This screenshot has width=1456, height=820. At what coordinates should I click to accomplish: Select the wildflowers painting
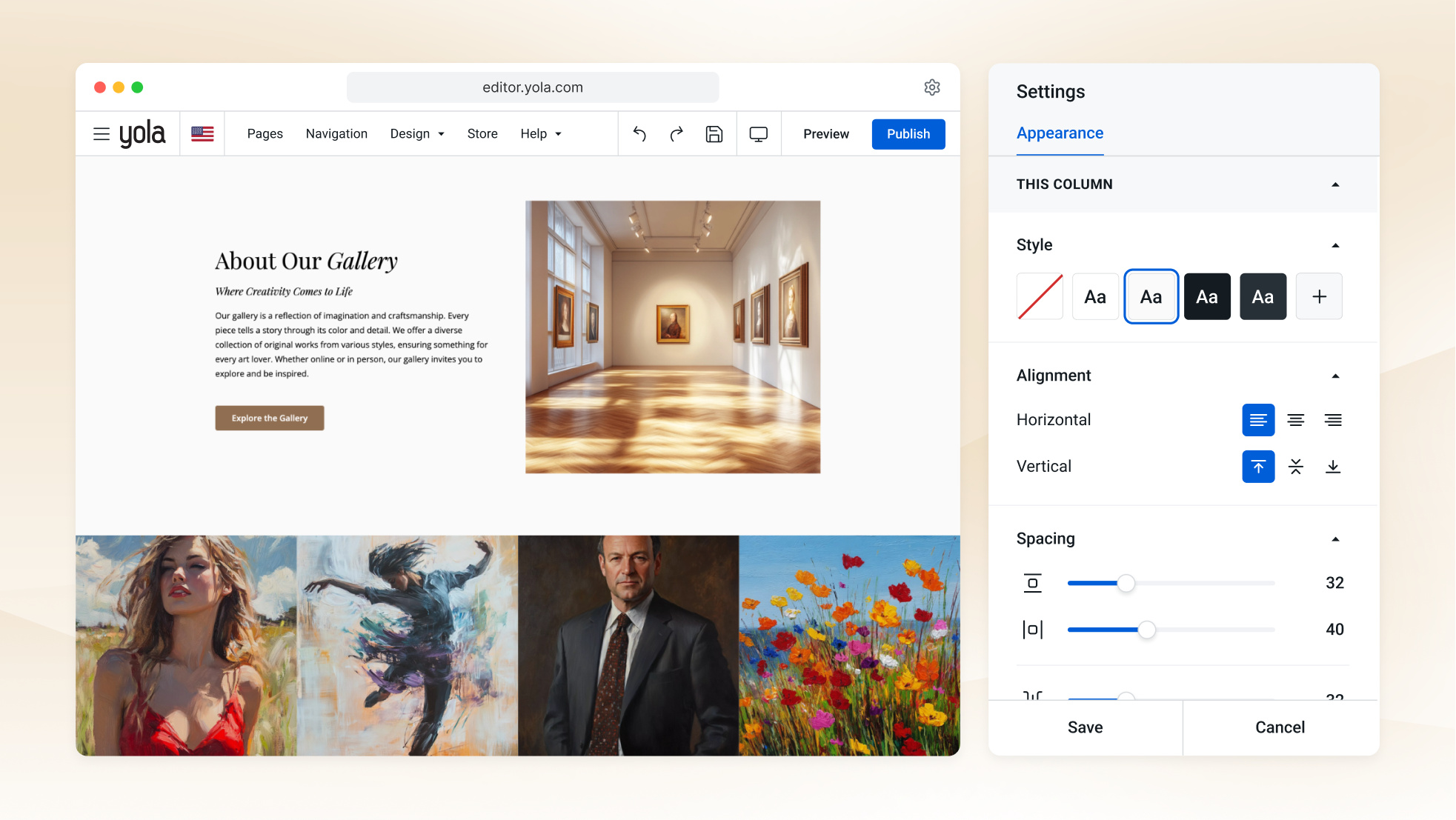[x=849, y=646]
